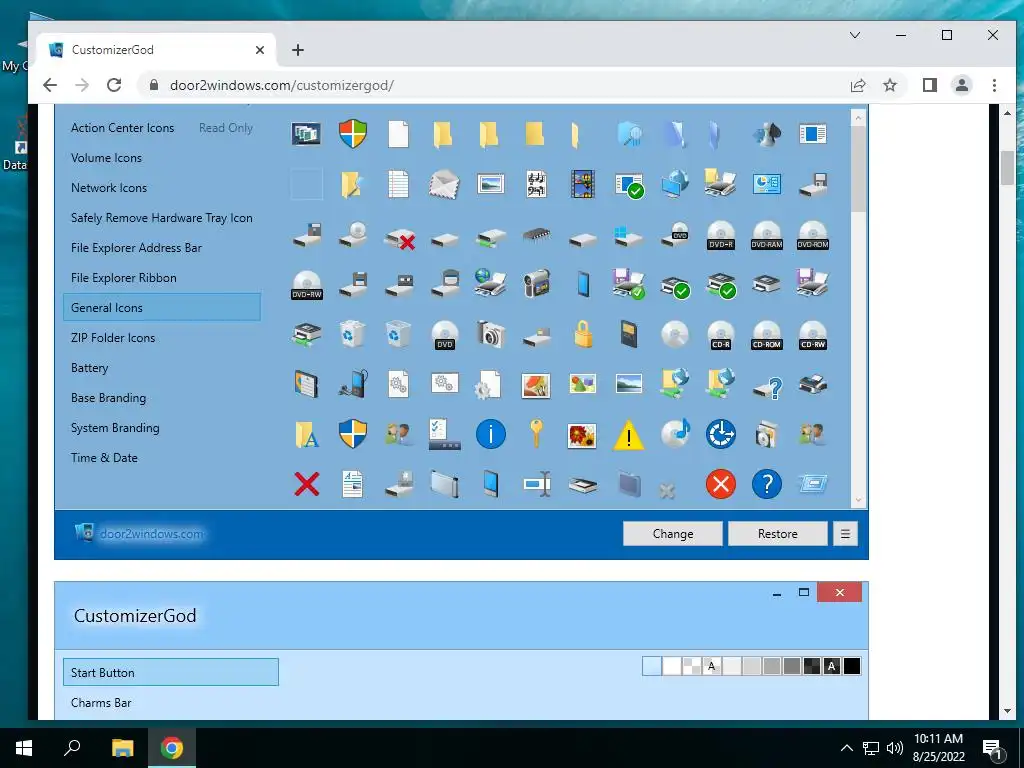Select the gold key icon

(536, 434)
